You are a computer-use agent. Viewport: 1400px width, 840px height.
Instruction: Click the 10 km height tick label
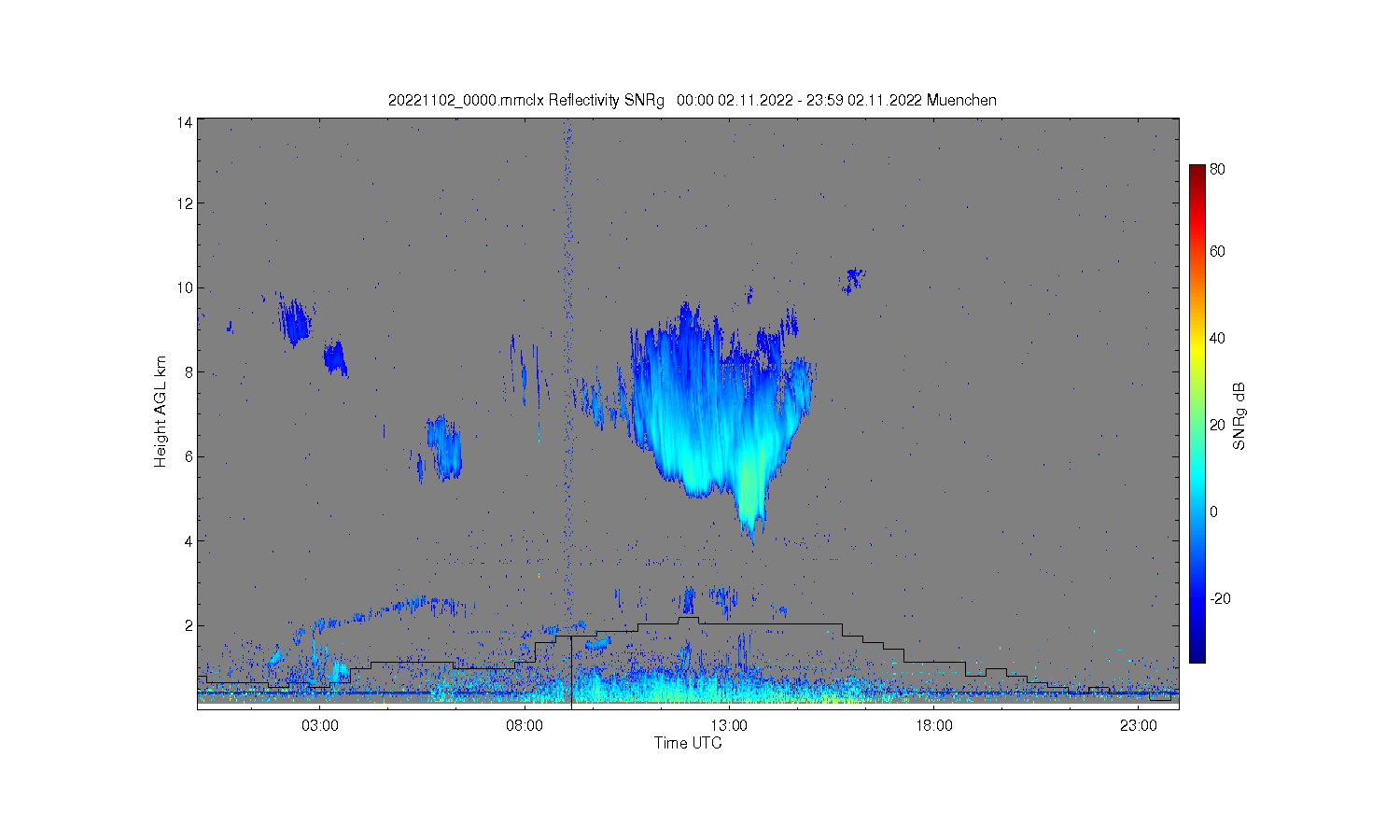point(185,287)
